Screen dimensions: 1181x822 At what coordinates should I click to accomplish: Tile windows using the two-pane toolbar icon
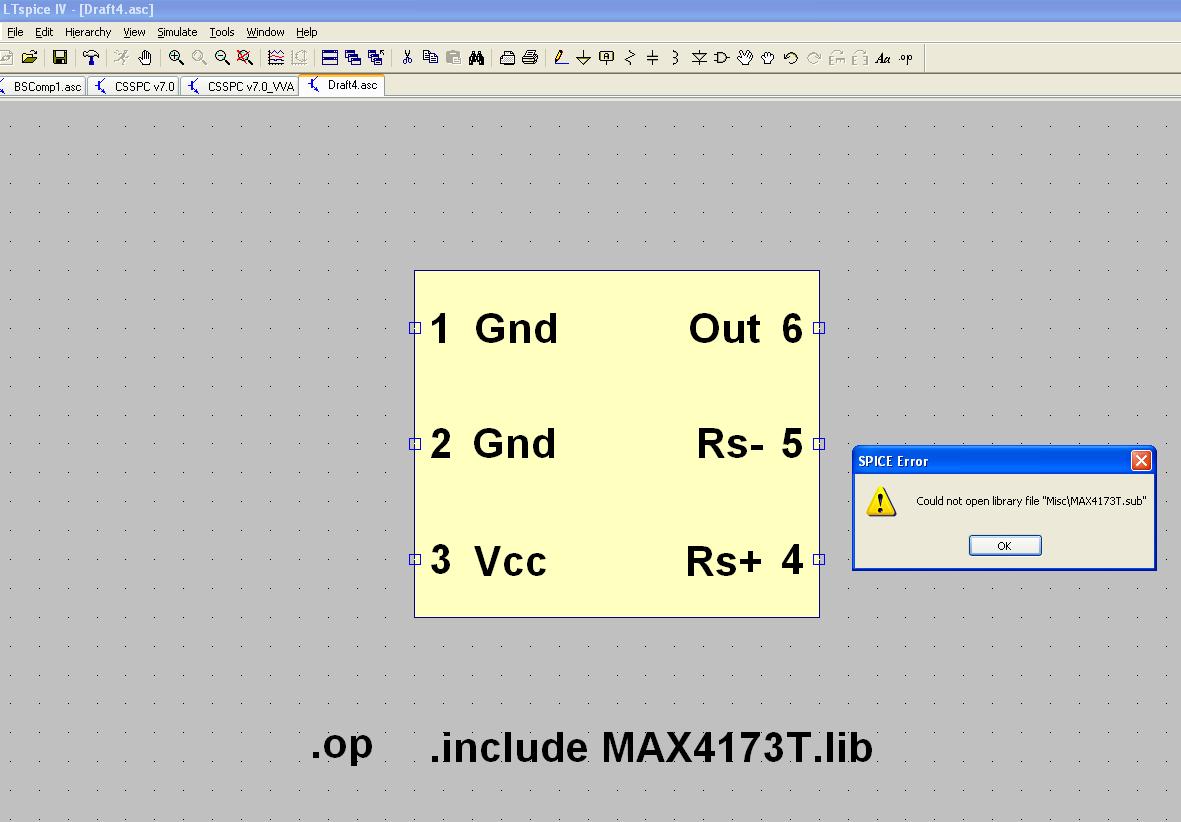330,57
